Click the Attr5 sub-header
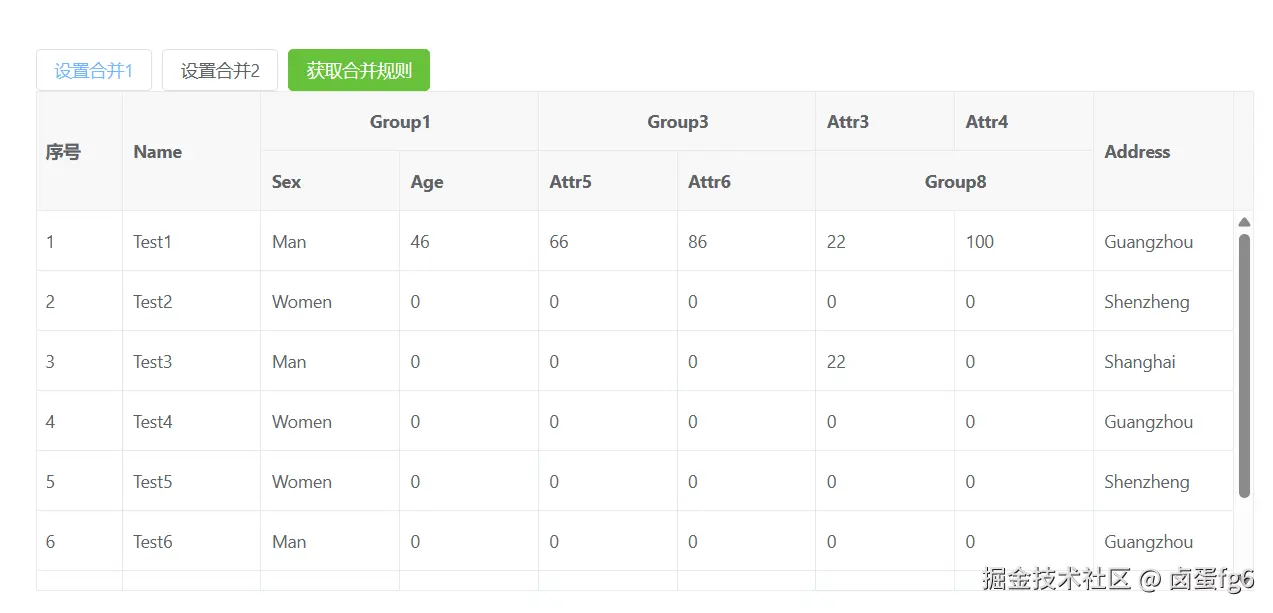The height and width of the screenshot is (613, 1273). point(570,182)
